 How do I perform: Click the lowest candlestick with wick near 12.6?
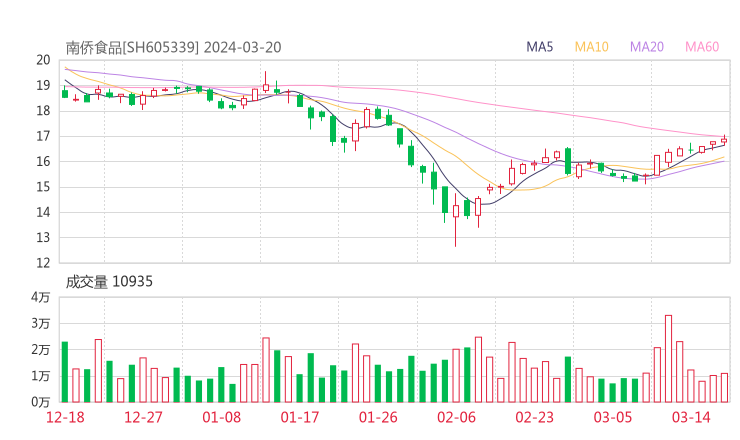tap(455, 220)
